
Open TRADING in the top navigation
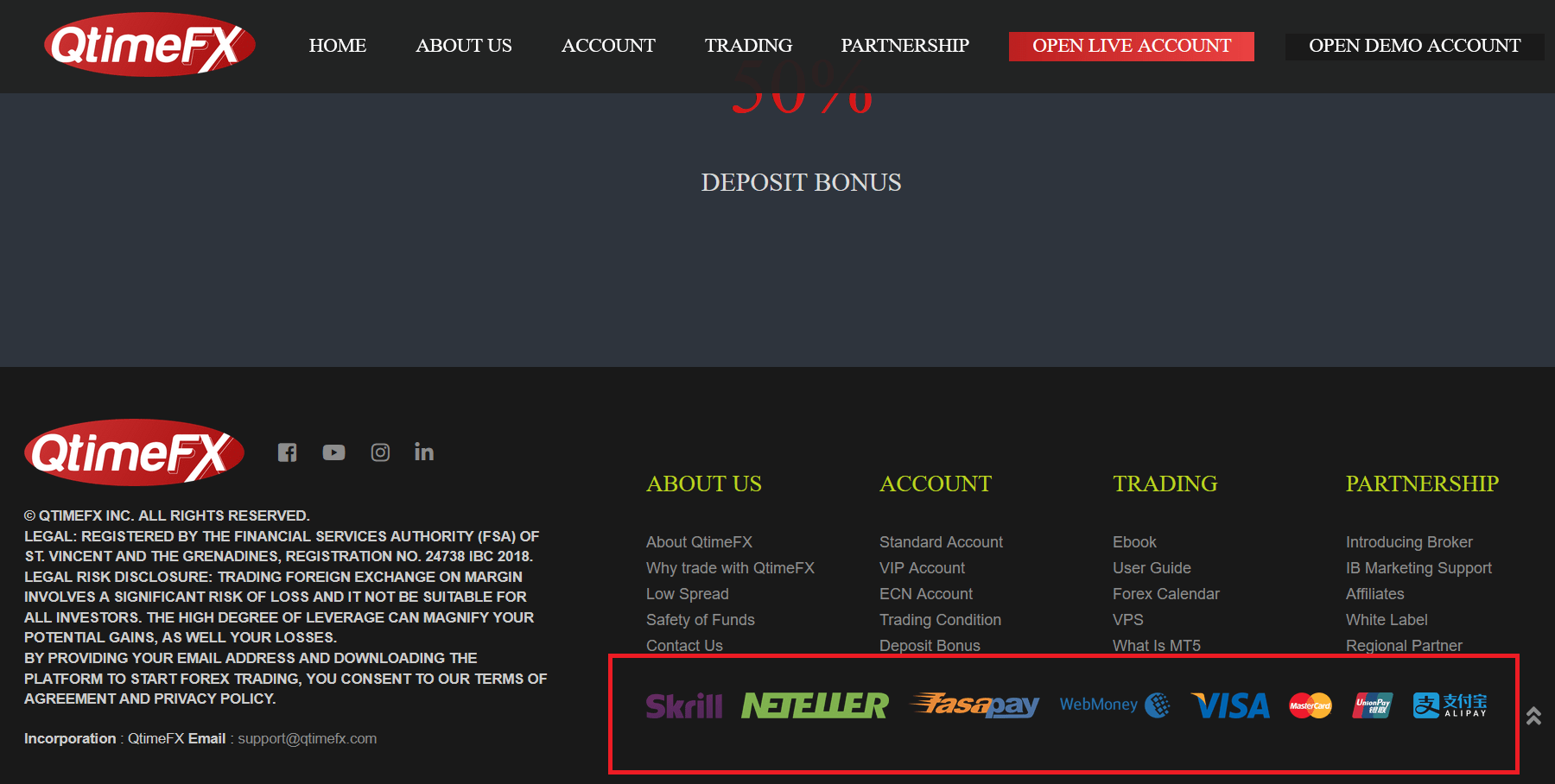point(748,45)
